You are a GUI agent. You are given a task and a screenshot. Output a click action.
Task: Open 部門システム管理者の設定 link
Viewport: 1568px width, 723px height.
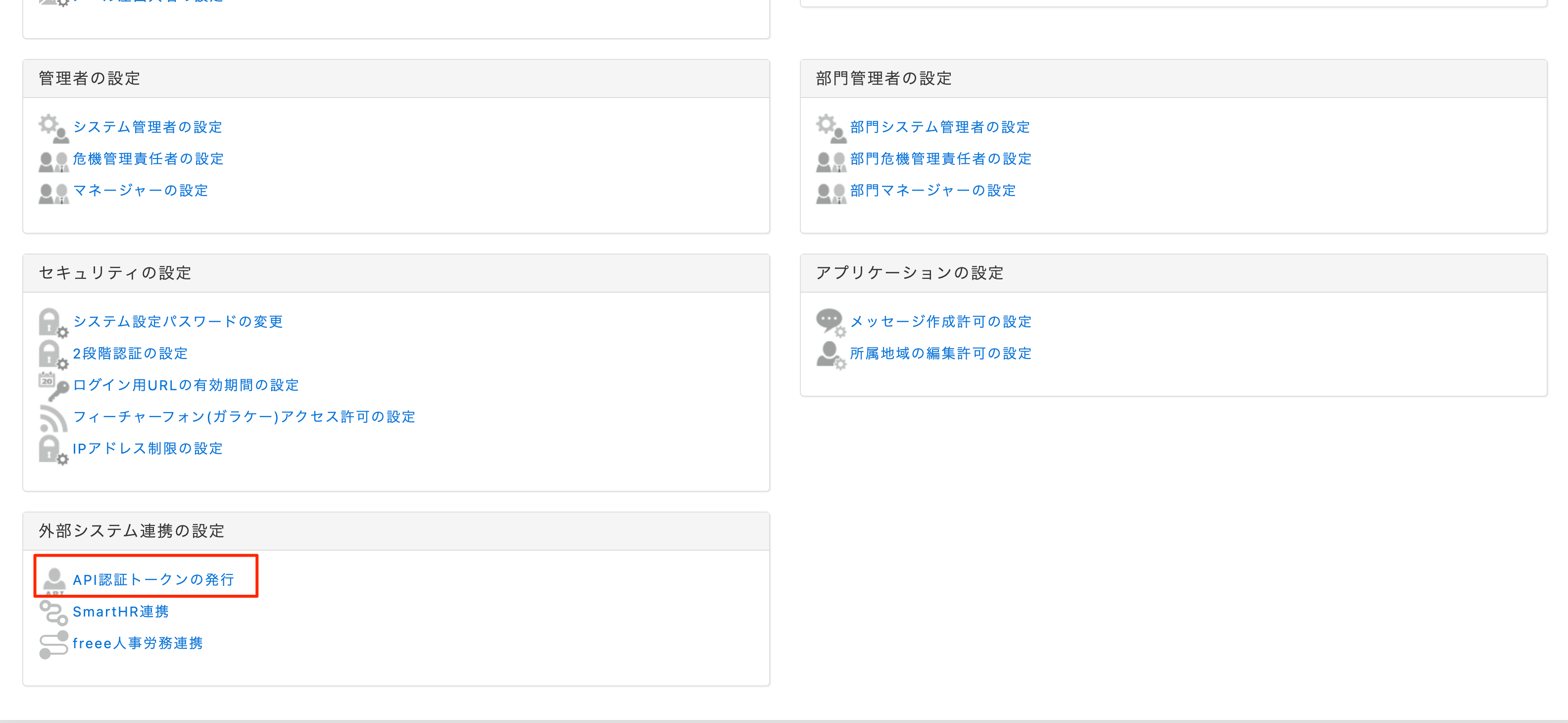940,127
